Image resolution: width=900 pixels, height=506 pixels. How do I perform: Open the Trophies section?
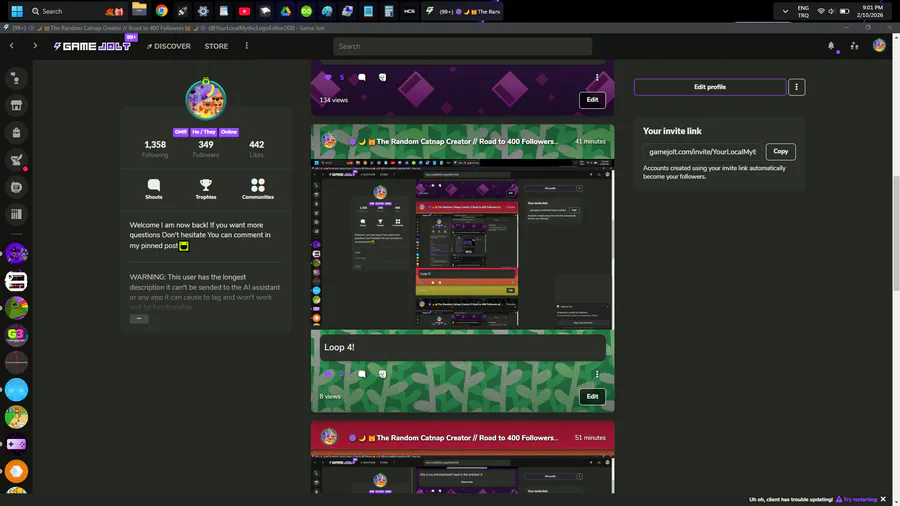click(205, 189)
